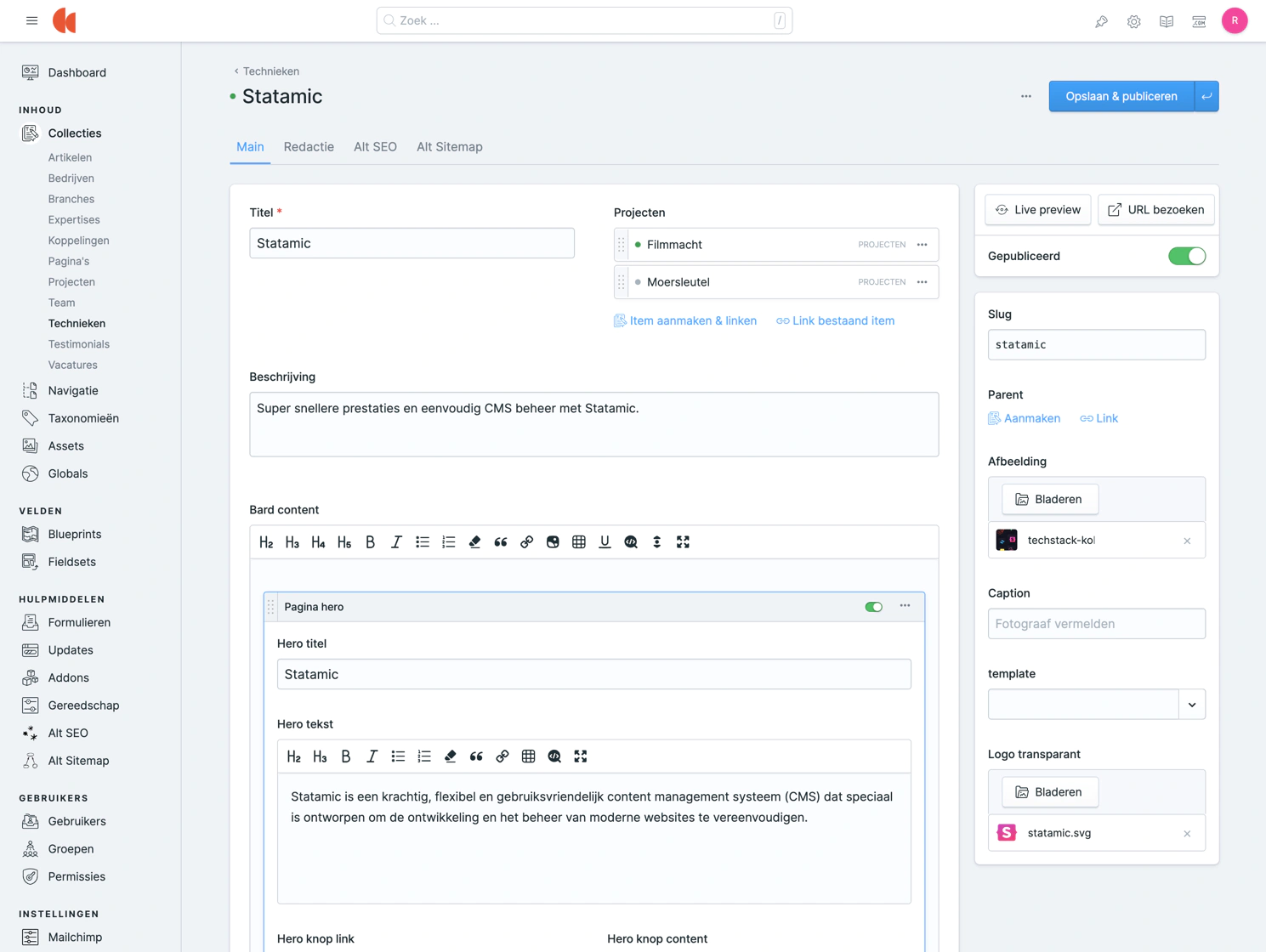Switch to the Alt SEO tab
Screen dimensions: 1266x952
point(375,147)
